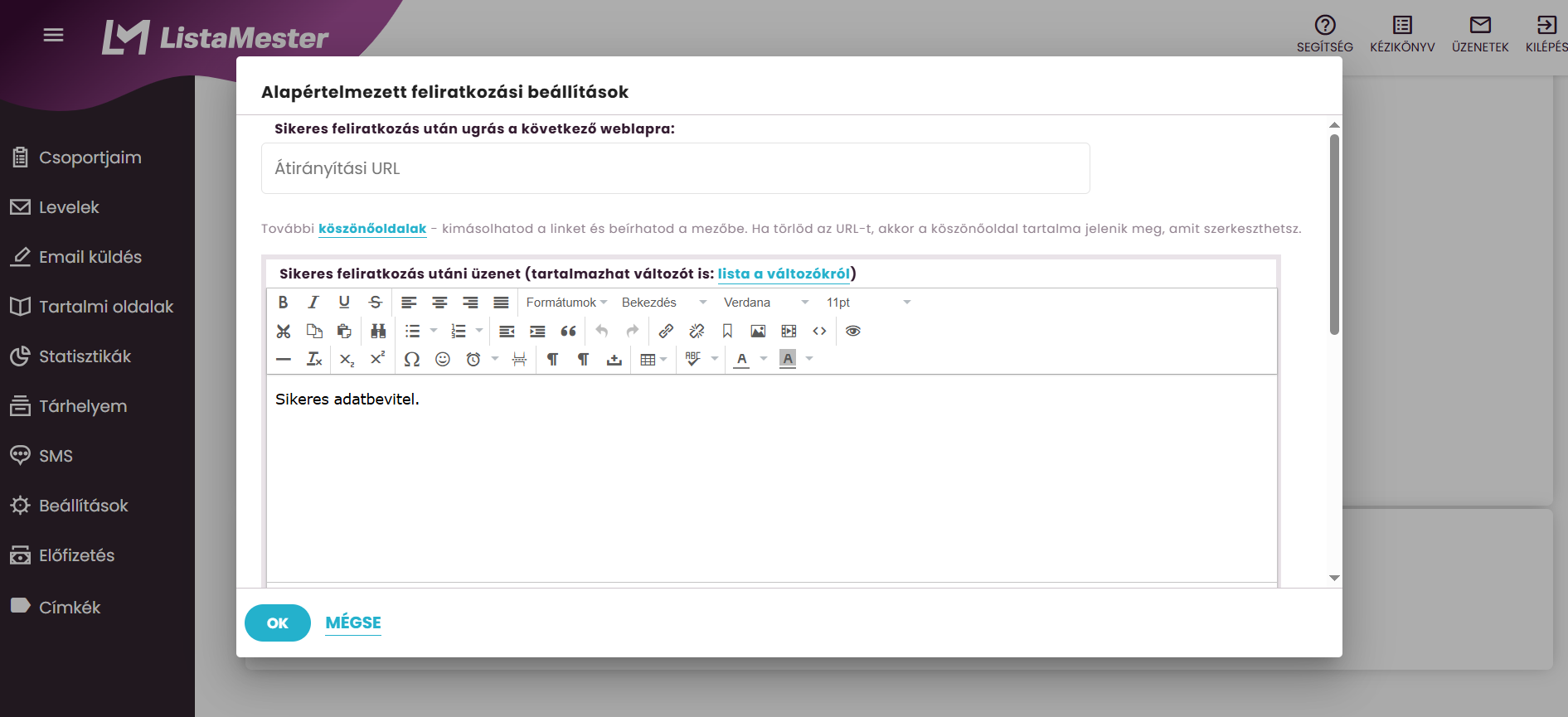
Task: Open the Formátumok dropdown
Action: (x=567, y=303)
